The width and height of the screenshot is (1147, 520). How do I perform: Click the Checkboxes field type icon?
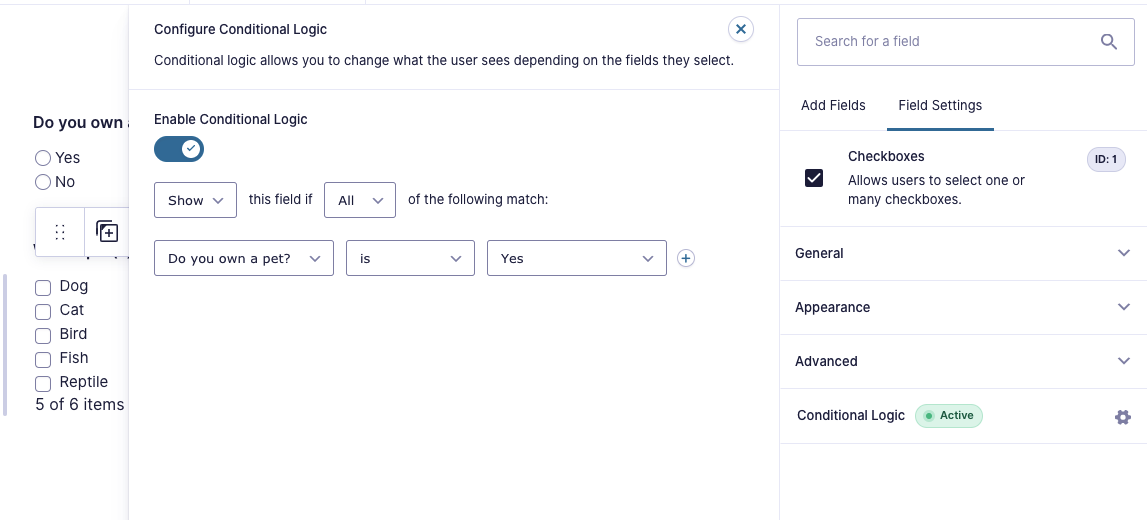pos(813,178)
